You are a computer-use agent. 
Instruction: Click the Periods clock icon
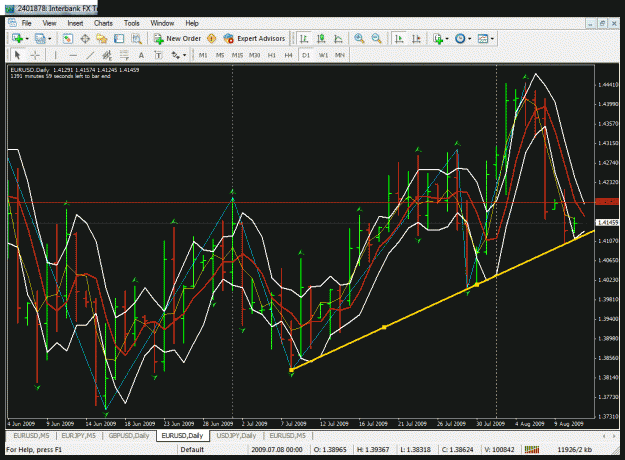(460, 39)
